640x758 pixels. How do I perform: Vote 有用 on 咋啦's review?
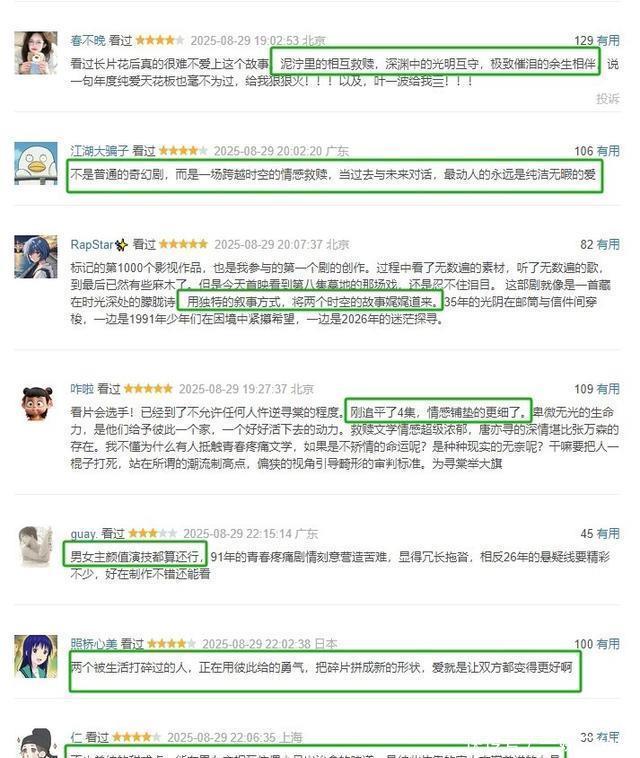608,389
